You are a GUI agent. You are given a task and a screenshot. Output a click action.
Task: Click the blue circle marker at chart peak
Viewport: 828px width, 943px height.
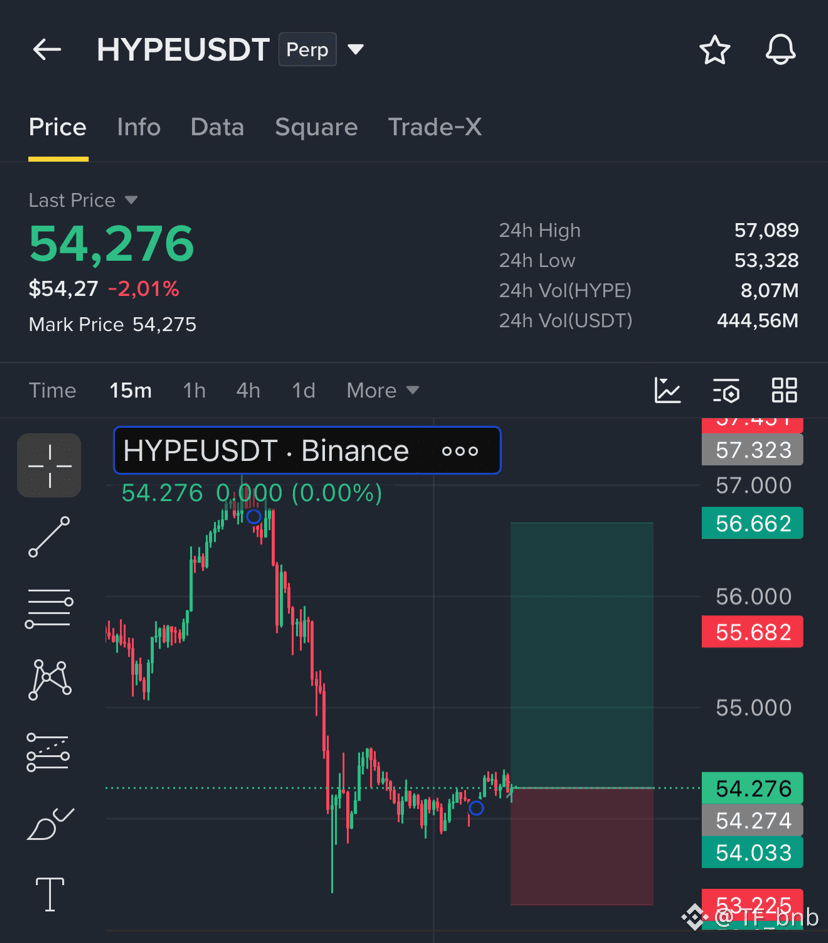[254, 516]
